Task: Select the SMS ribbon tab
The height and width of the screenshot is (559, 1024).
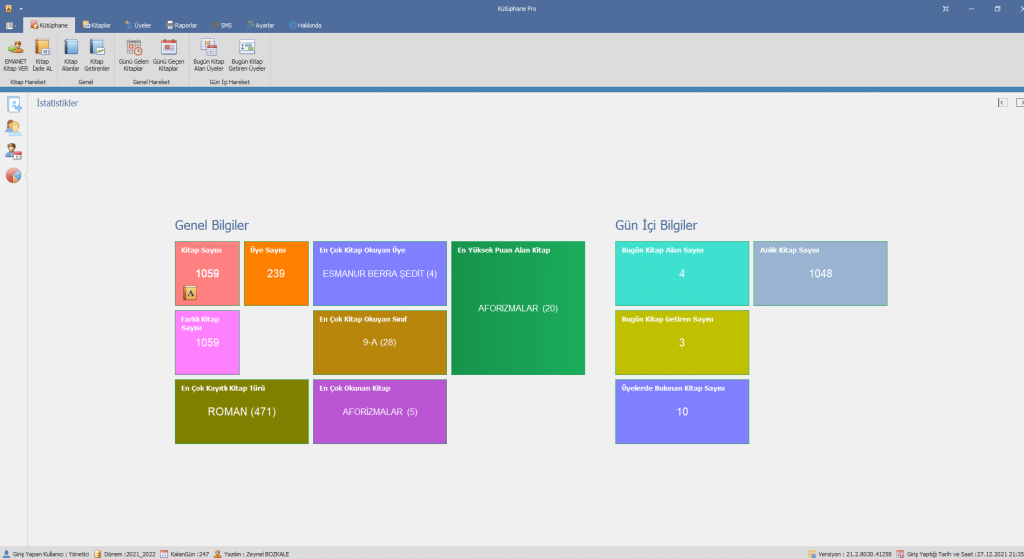Action: pos(222,25)
